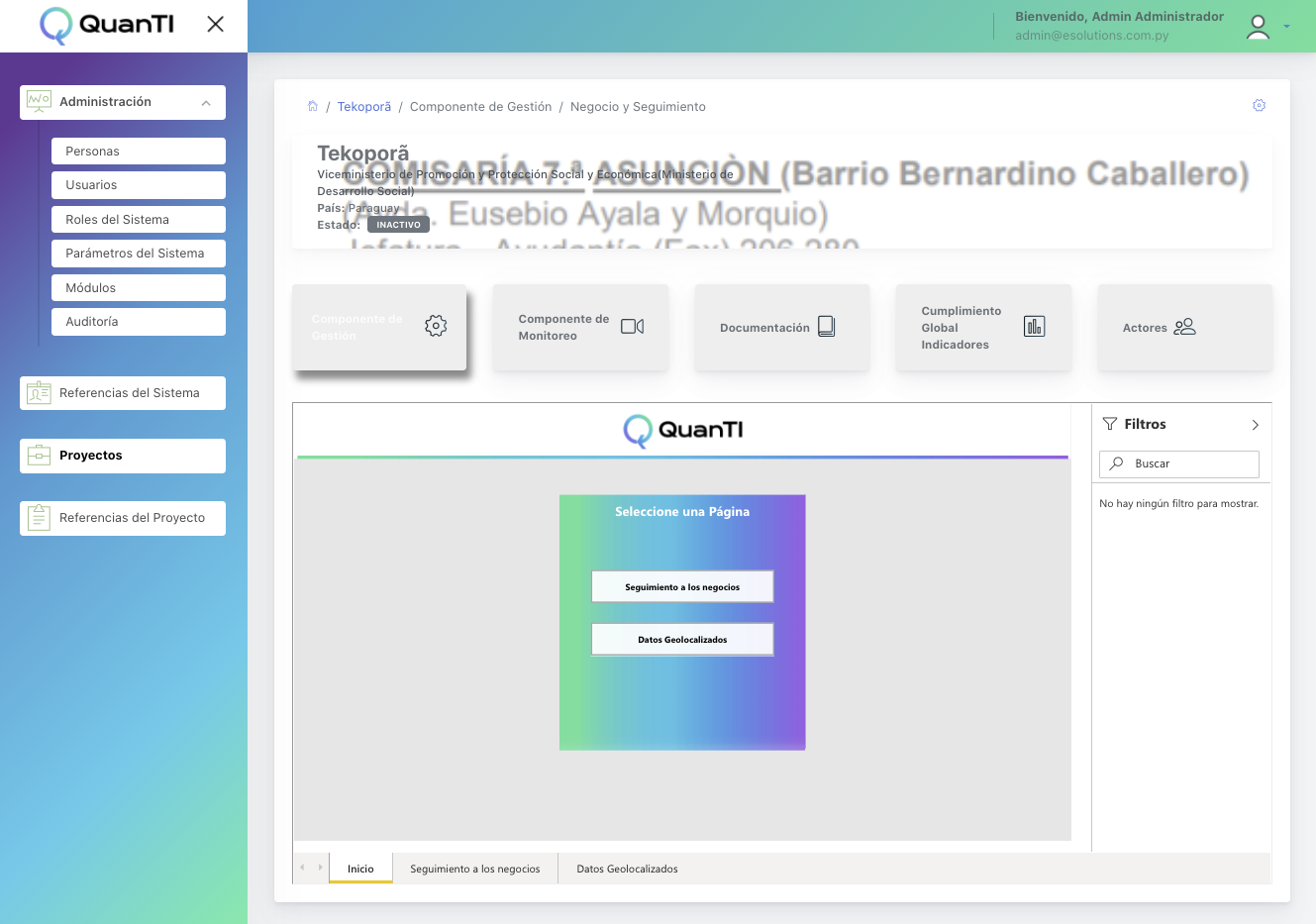Open Cumplimiento Global Indicadores card
The height and width of the screenshot is (924, 1316).
[x=983, y=328]
